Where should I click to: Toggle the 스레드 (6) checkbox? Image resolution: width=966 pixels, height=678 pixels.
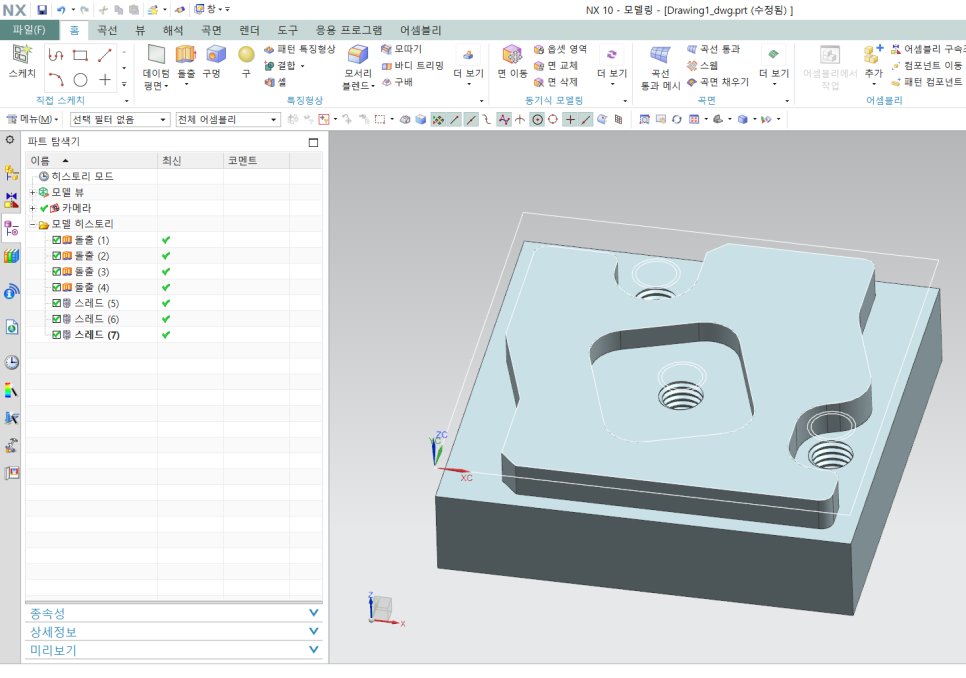(x=57, y=319)
